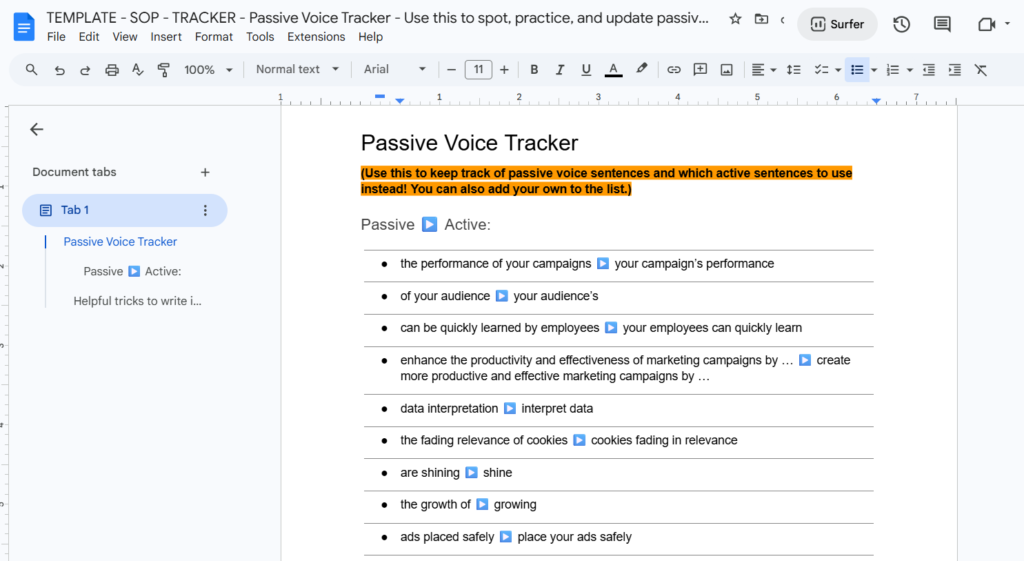Open the Insert menu

coord(166,37)
